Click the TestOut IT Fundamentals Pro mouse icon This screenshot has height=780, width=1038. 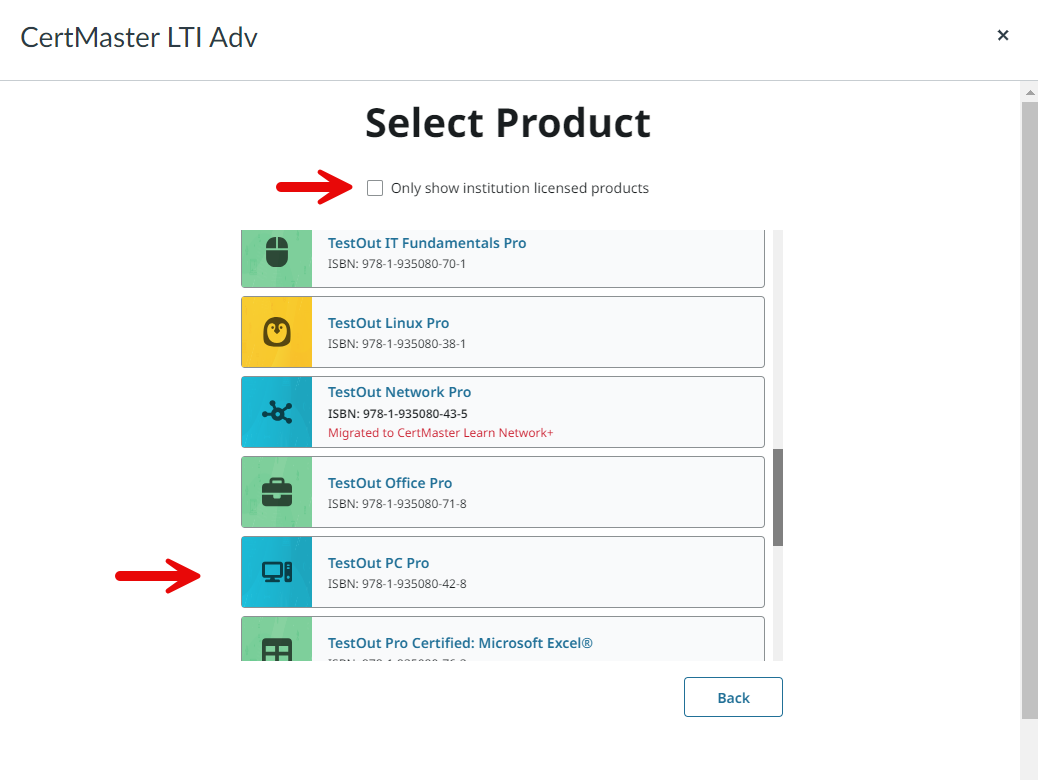click(277, 252)
